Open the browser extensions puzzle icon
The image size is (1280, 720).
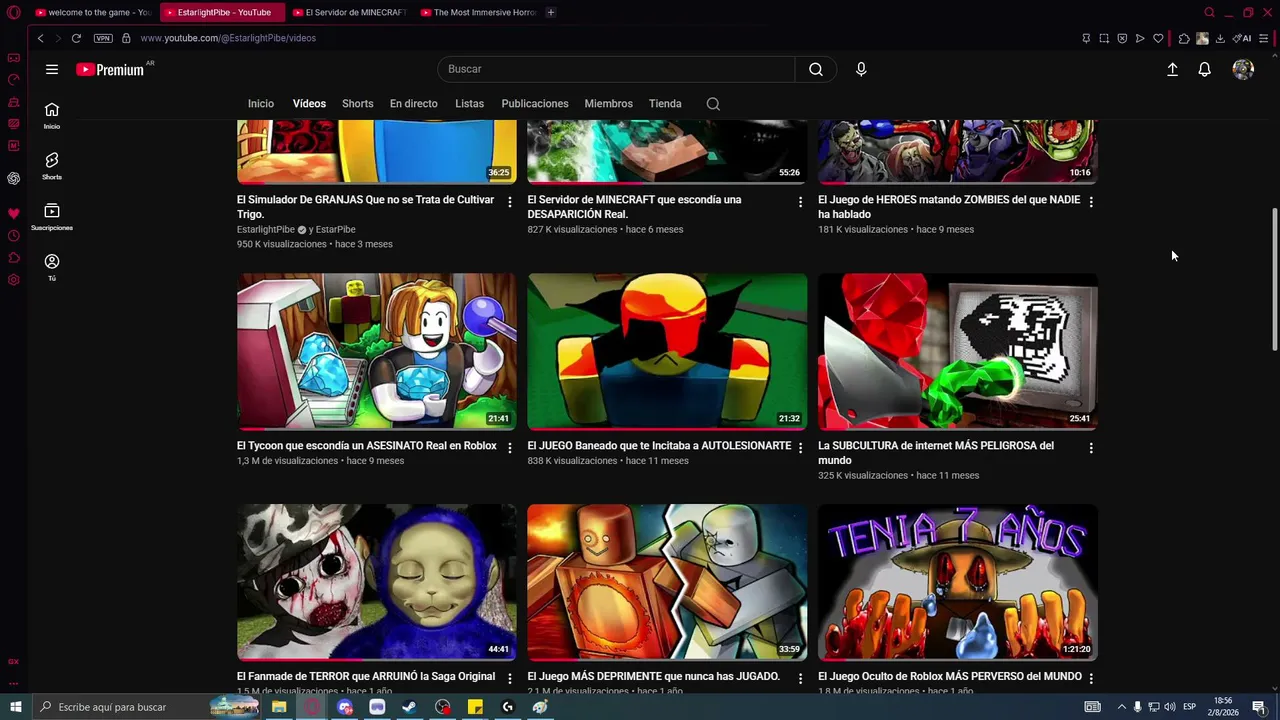coord(1184,38)
